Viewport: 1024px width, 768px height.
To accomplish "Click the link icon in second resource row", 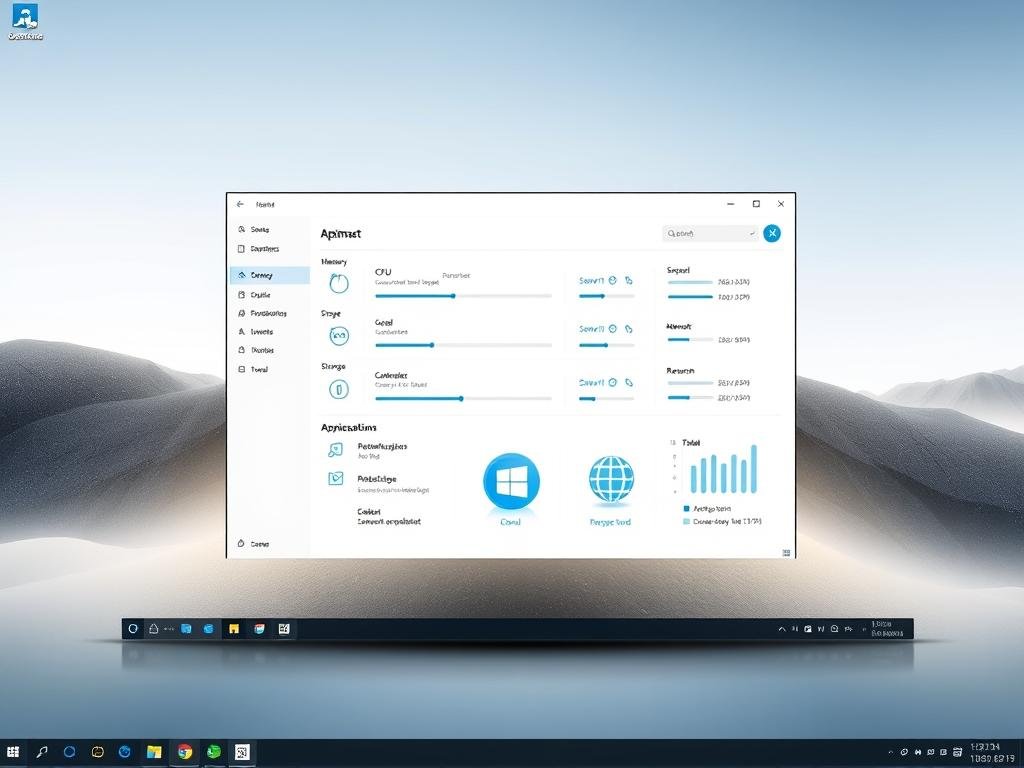I will (629, 329).
